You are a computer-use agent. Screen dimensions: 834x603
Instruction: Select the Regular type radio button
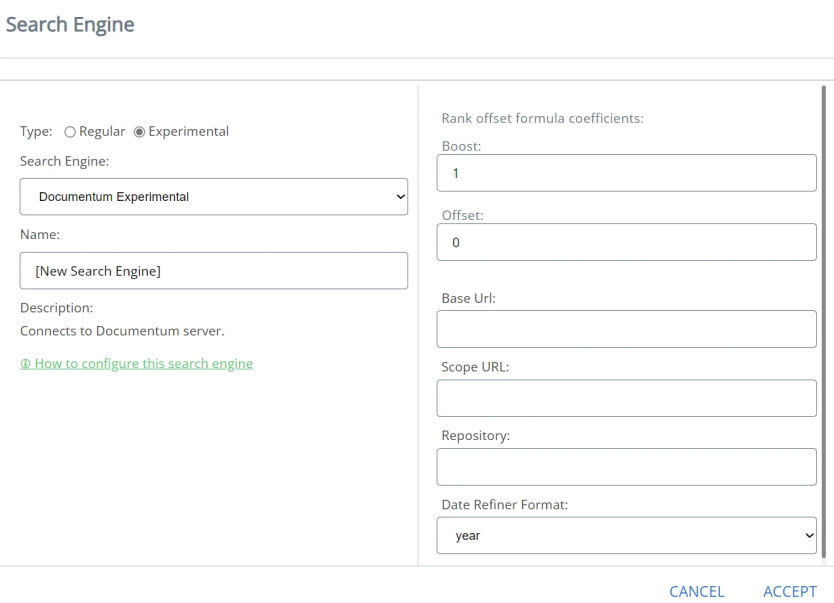(70, 131)
